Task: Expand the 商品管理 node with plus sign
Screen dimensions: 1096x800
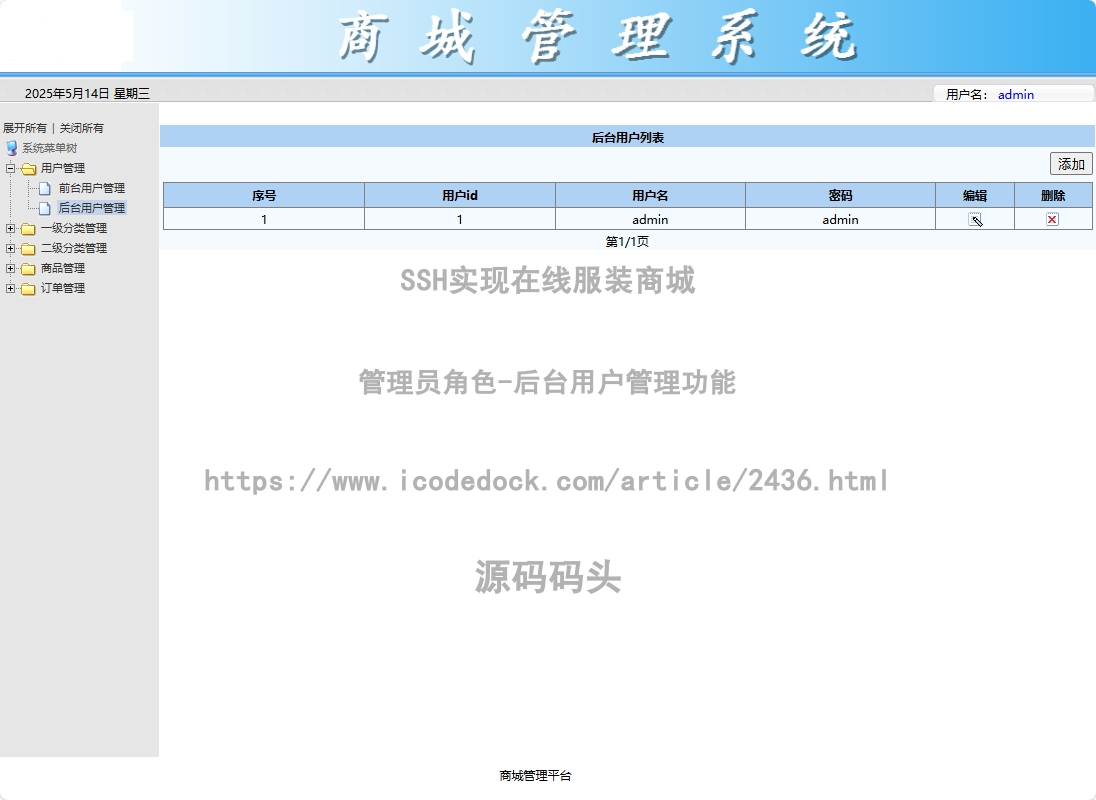Action: click(x=10, y=268)
